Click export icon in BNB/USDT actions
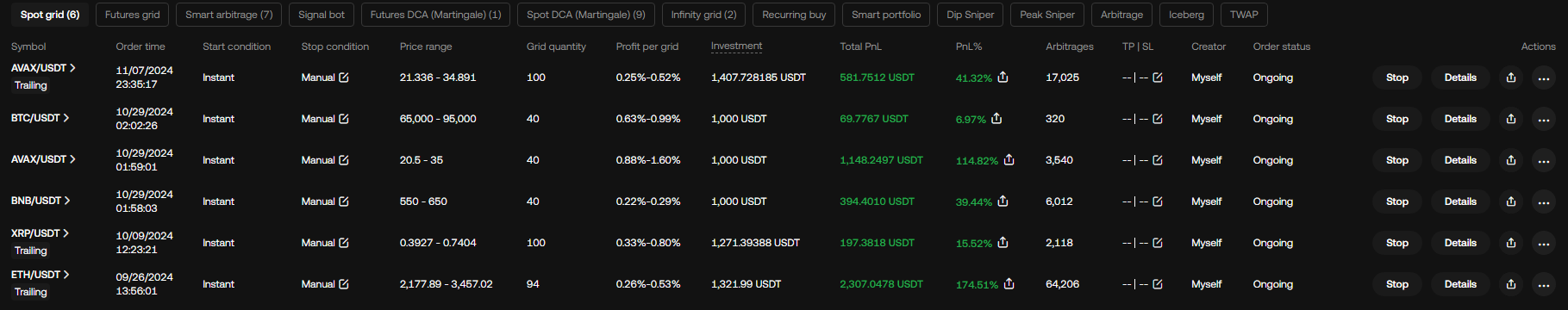The width and height of the screenshot is (1568, 310). tap(1511, 201)
